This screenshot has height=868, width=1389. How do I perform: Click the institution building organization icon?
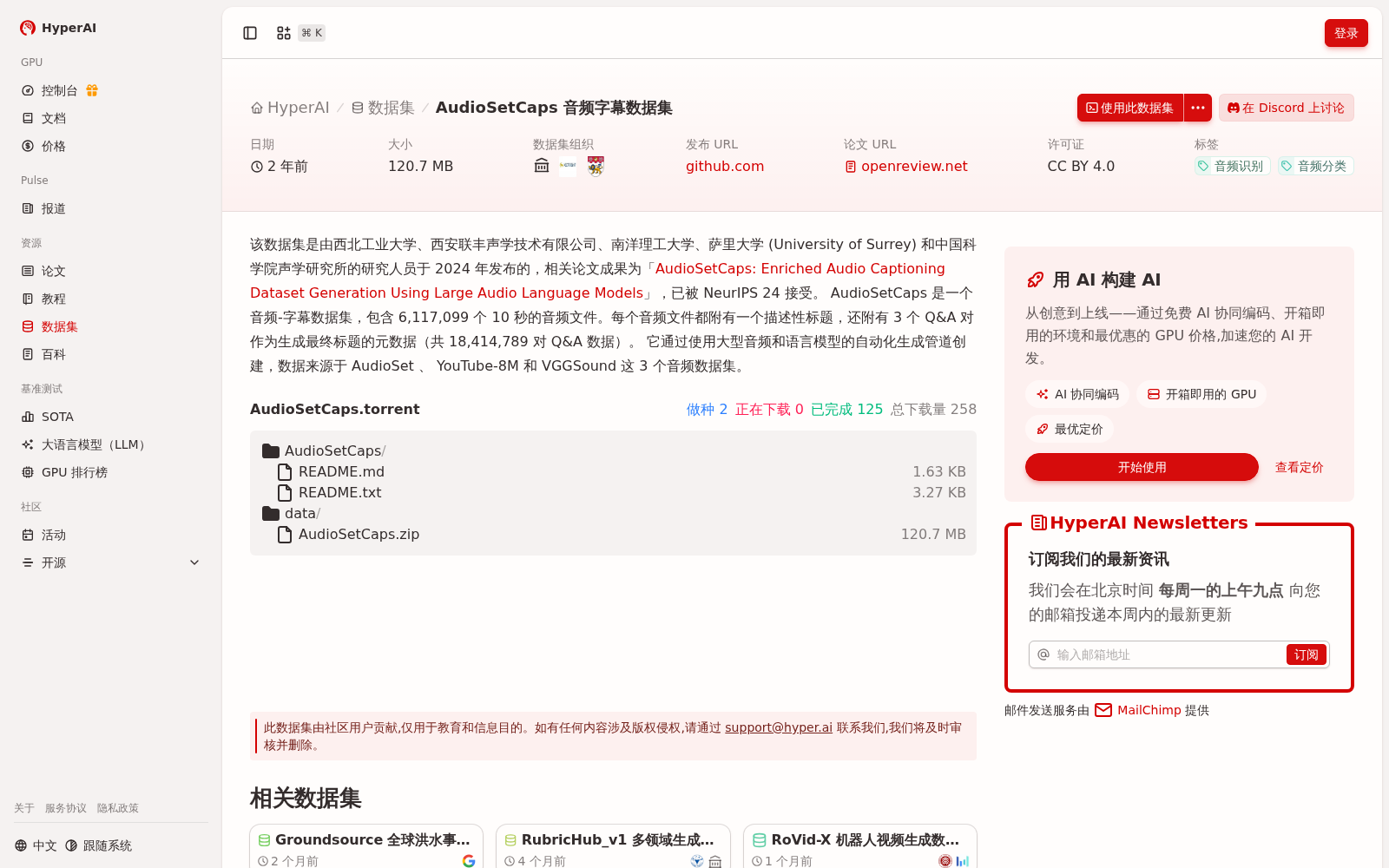[x=542, y=166]
